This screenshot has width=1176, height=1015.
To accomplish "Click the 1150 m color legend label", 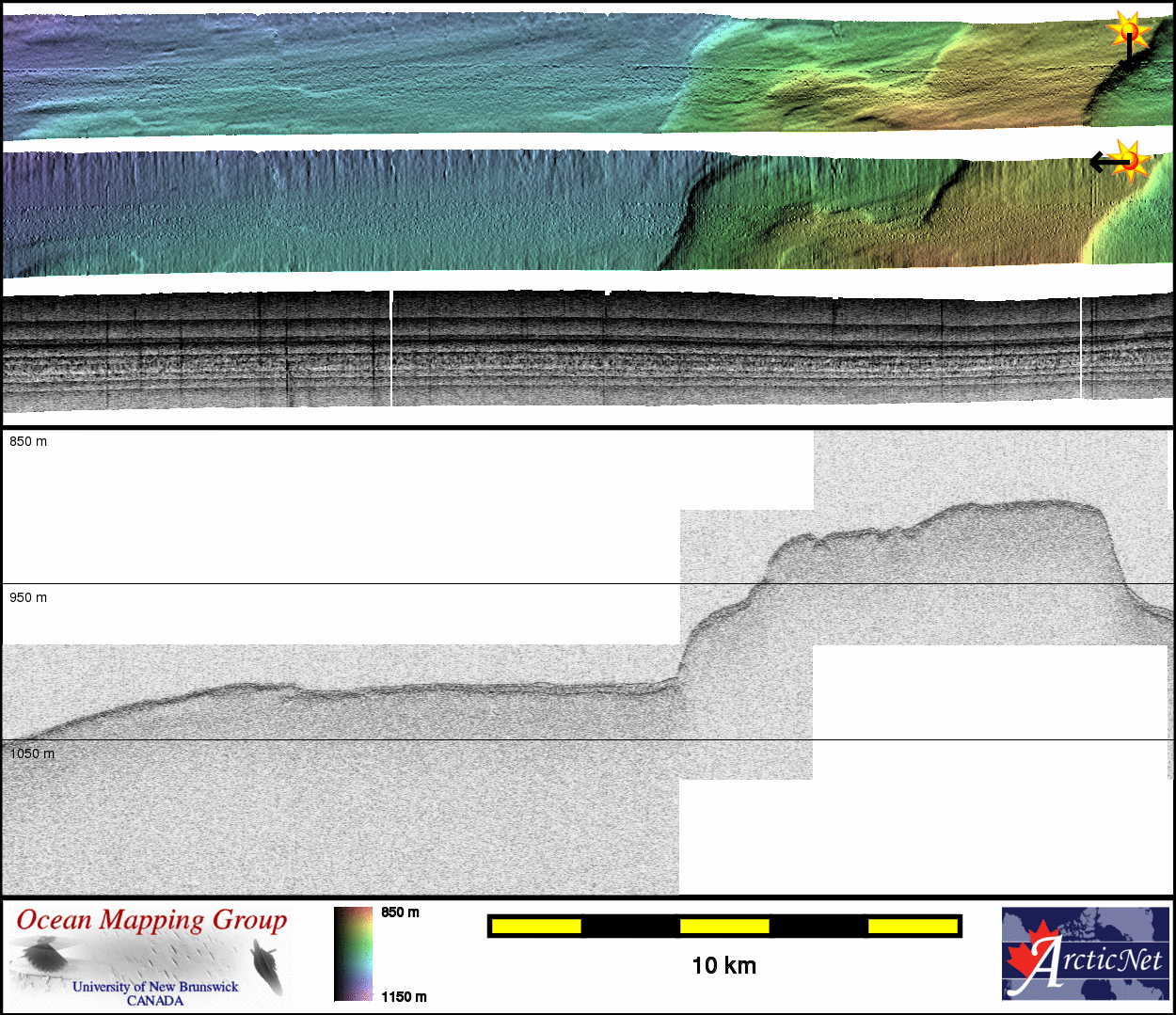I will (404, 997).
